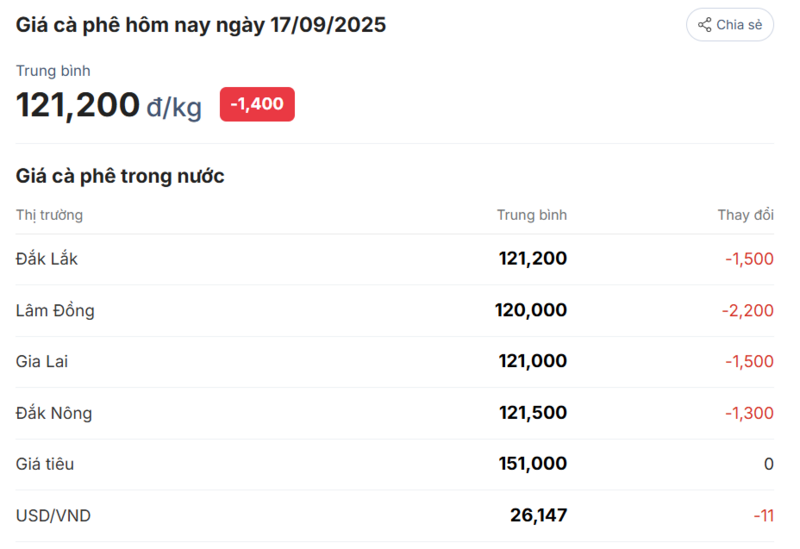Open the Gia Lai market entry
The image size is (800, 549).
pyautogui.click(x=394, y=361)
